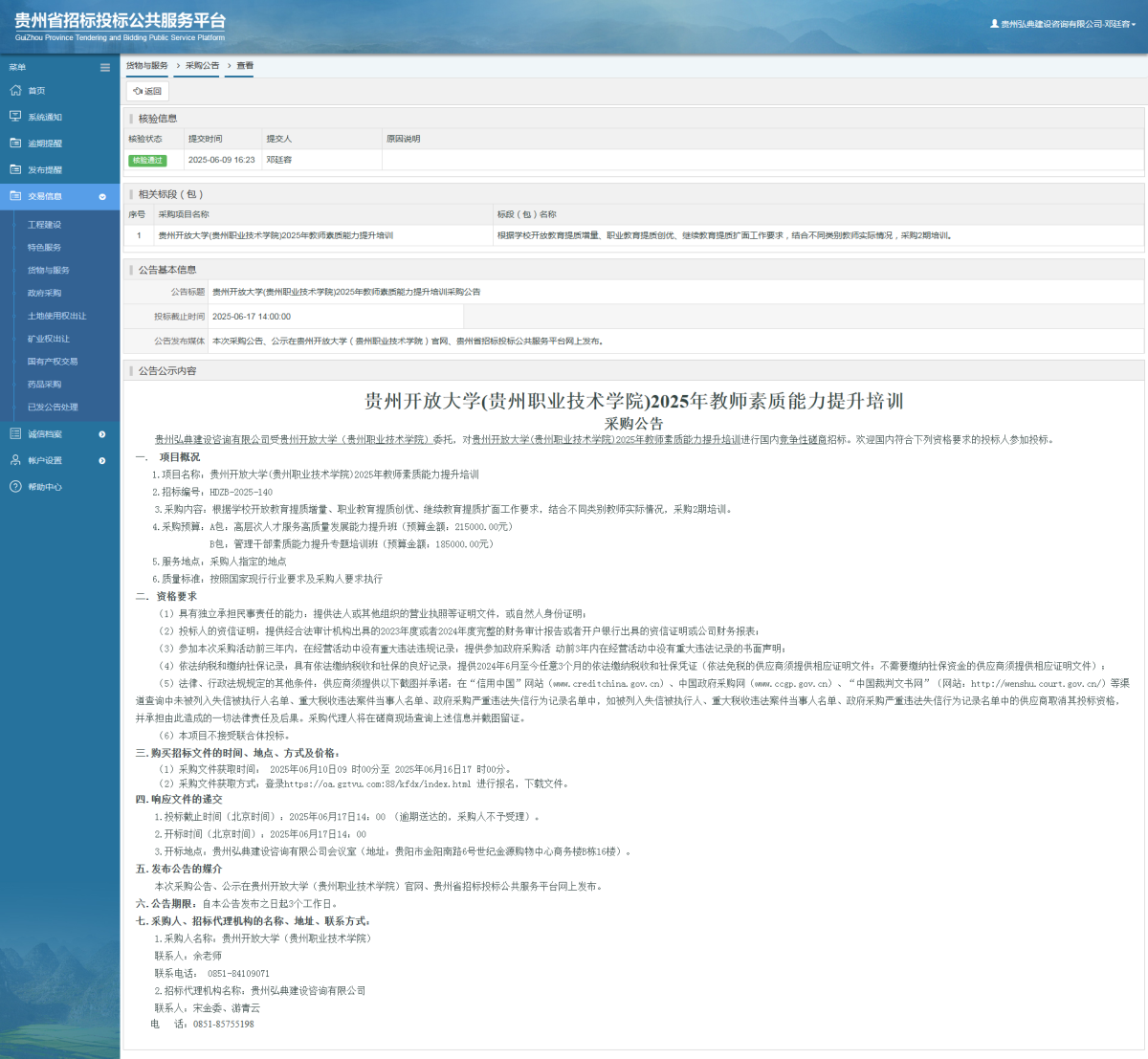Screen dimensions: 1148x1059
Task: Select 工程建设 in the sidebar submenu
Action: pos(44,225)
